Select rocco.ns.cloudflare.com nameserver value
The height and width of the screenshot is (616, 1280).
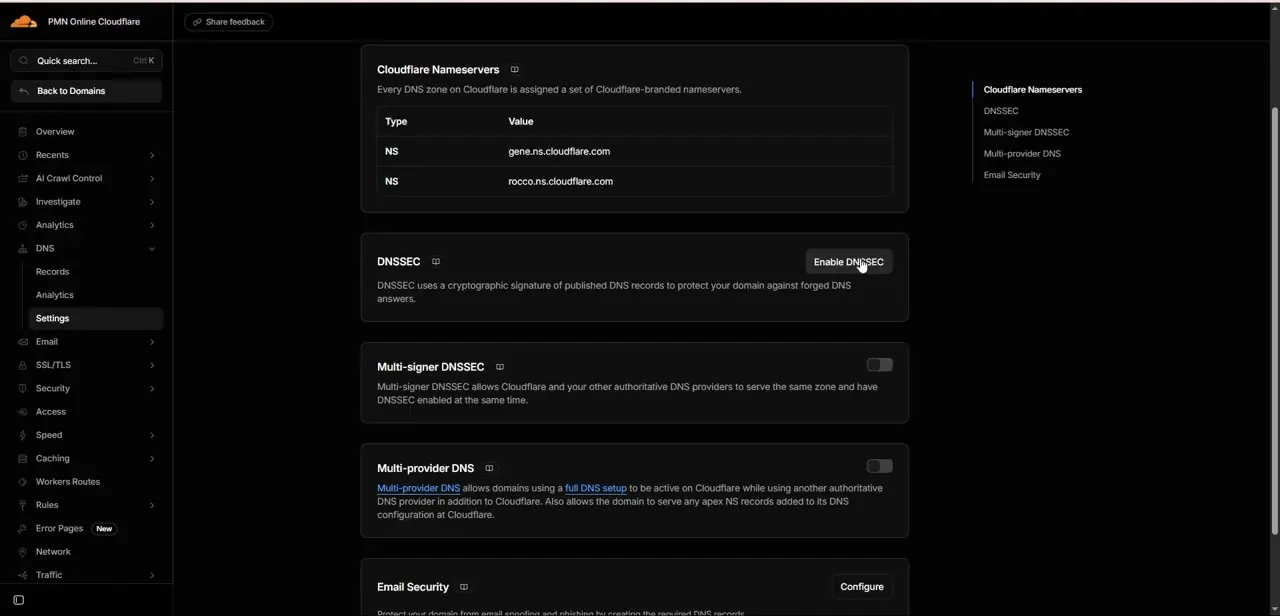tap(560, 182)
